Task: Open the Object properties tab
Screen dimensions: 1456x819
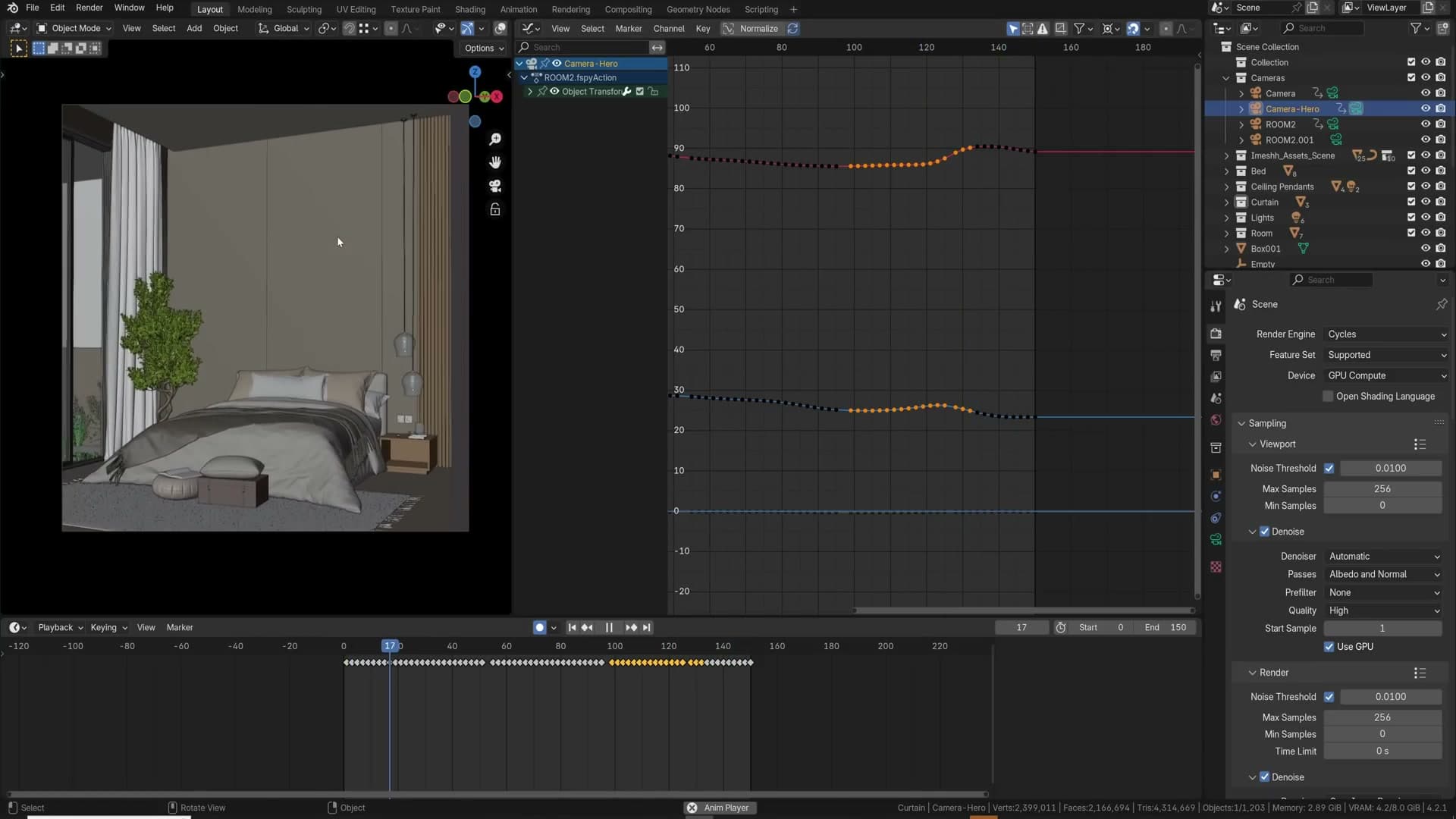Action: pos(1216,475)
